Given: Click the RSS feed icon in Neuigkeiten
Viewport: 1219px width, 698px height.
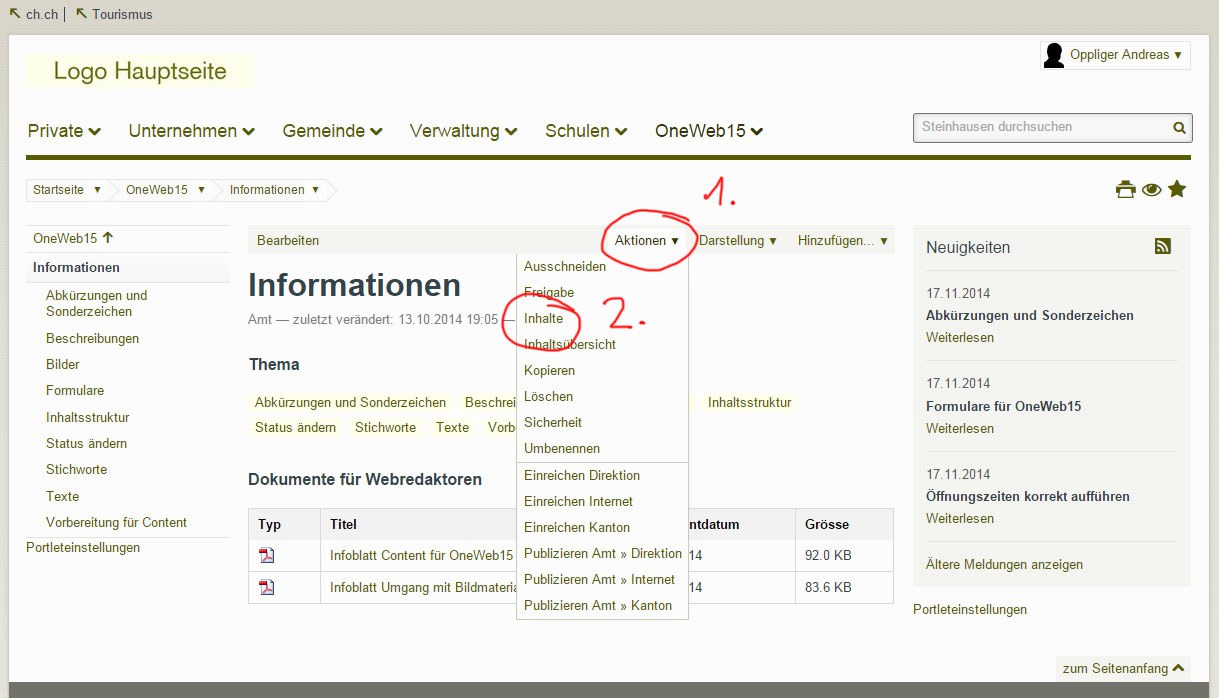Looking at the screenshot, I should 1162,246.
